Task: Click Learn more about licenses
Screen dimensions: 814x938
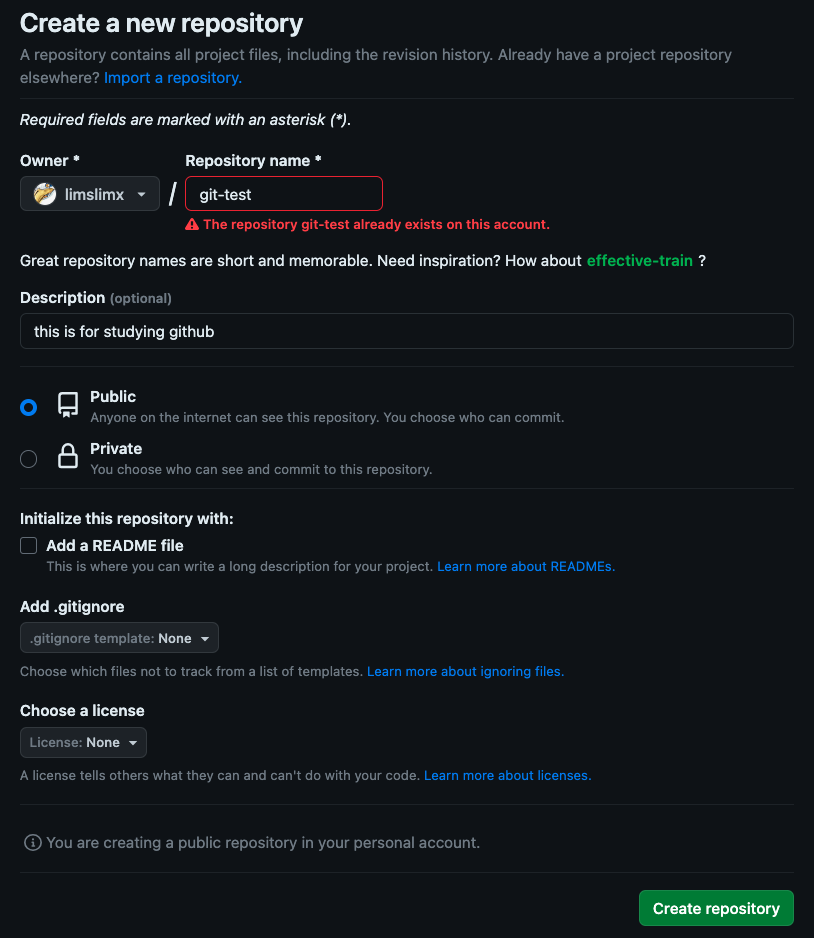Action: (506, 775)
